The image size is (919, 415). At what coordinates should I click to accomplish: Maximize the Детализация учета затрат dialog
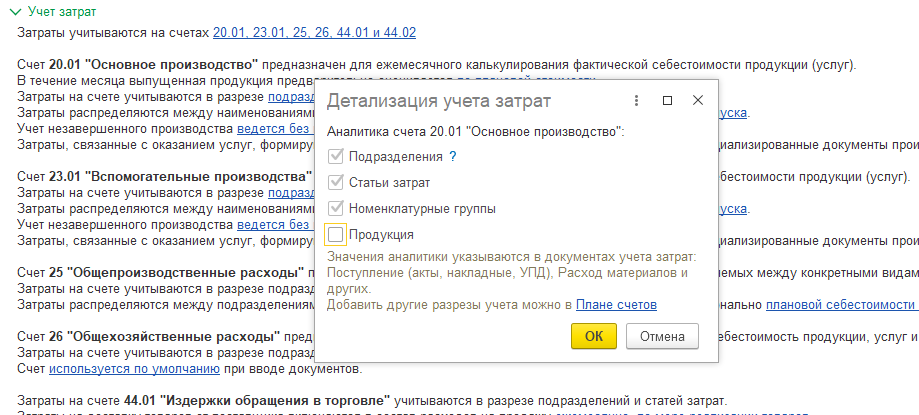pyautogui.click(x=667, y=101)
